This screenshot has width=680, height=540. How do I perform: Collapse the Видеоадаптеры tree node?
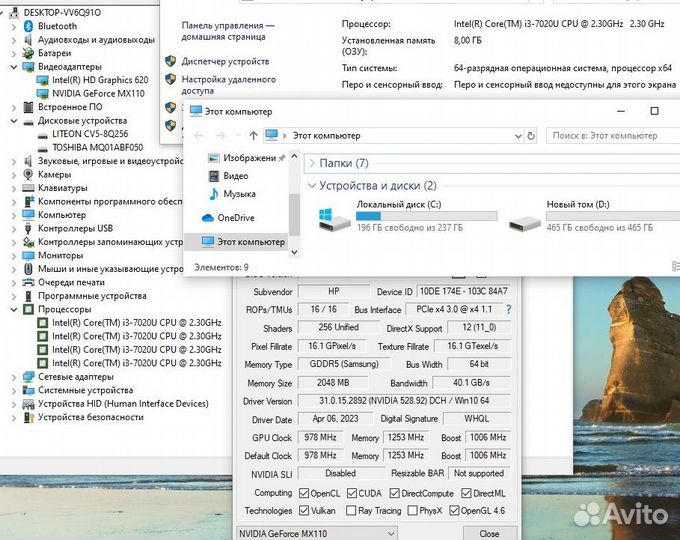[x=14, y=67]
